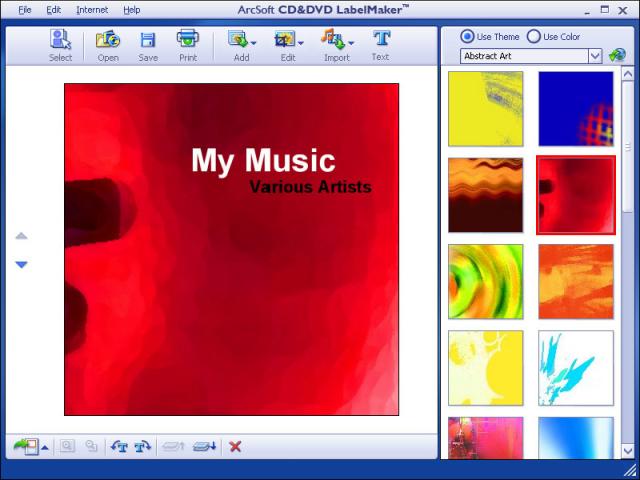Click the 'My Music' title text
The image size is (640, 480).
click(x=263, y=161)
